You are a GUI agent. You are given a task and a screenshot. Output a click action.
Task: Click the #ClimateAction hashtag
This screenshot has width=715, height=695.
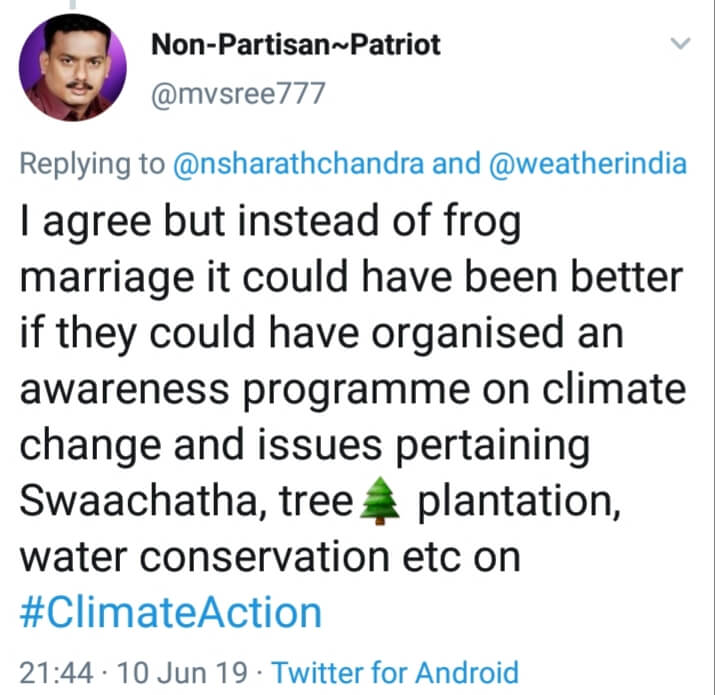[x=170, y=611]
